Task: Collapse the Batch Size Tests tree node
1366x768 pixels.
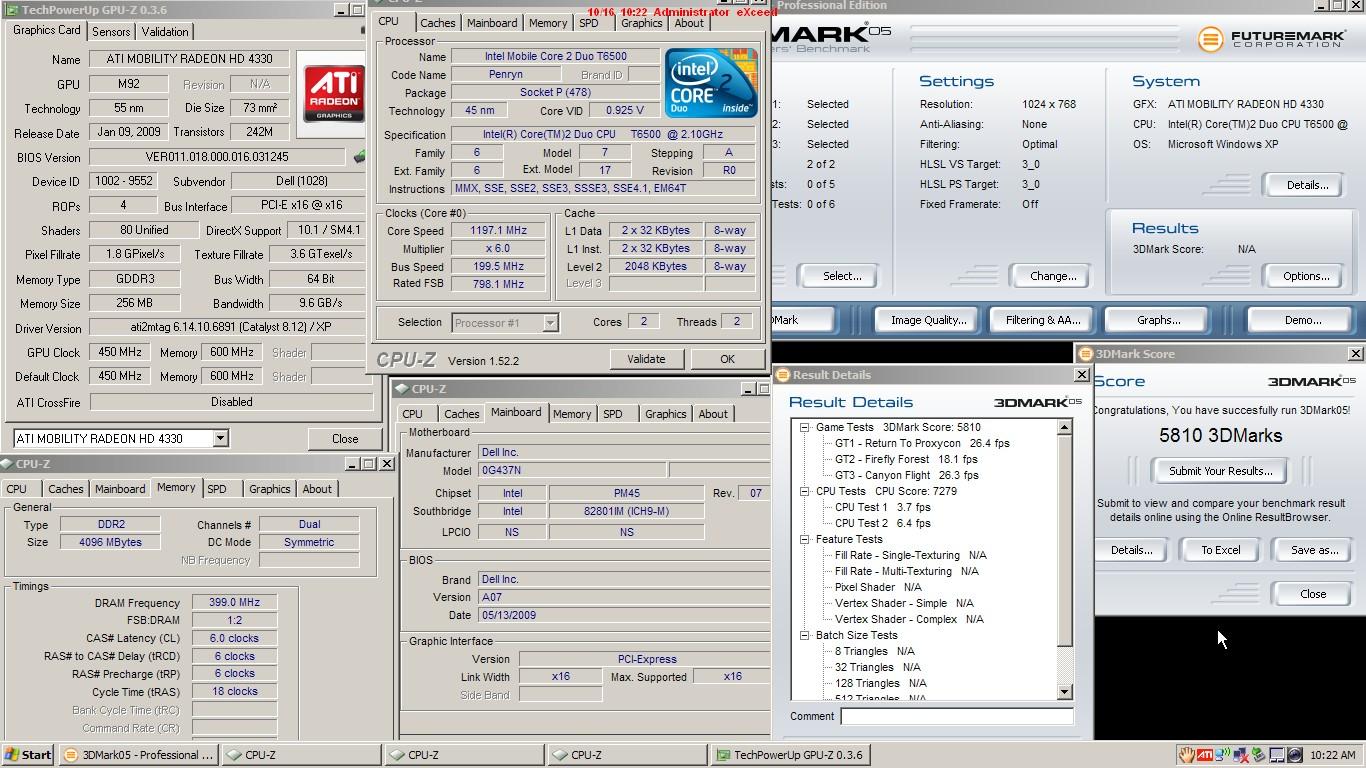Action: click(804, 635)
